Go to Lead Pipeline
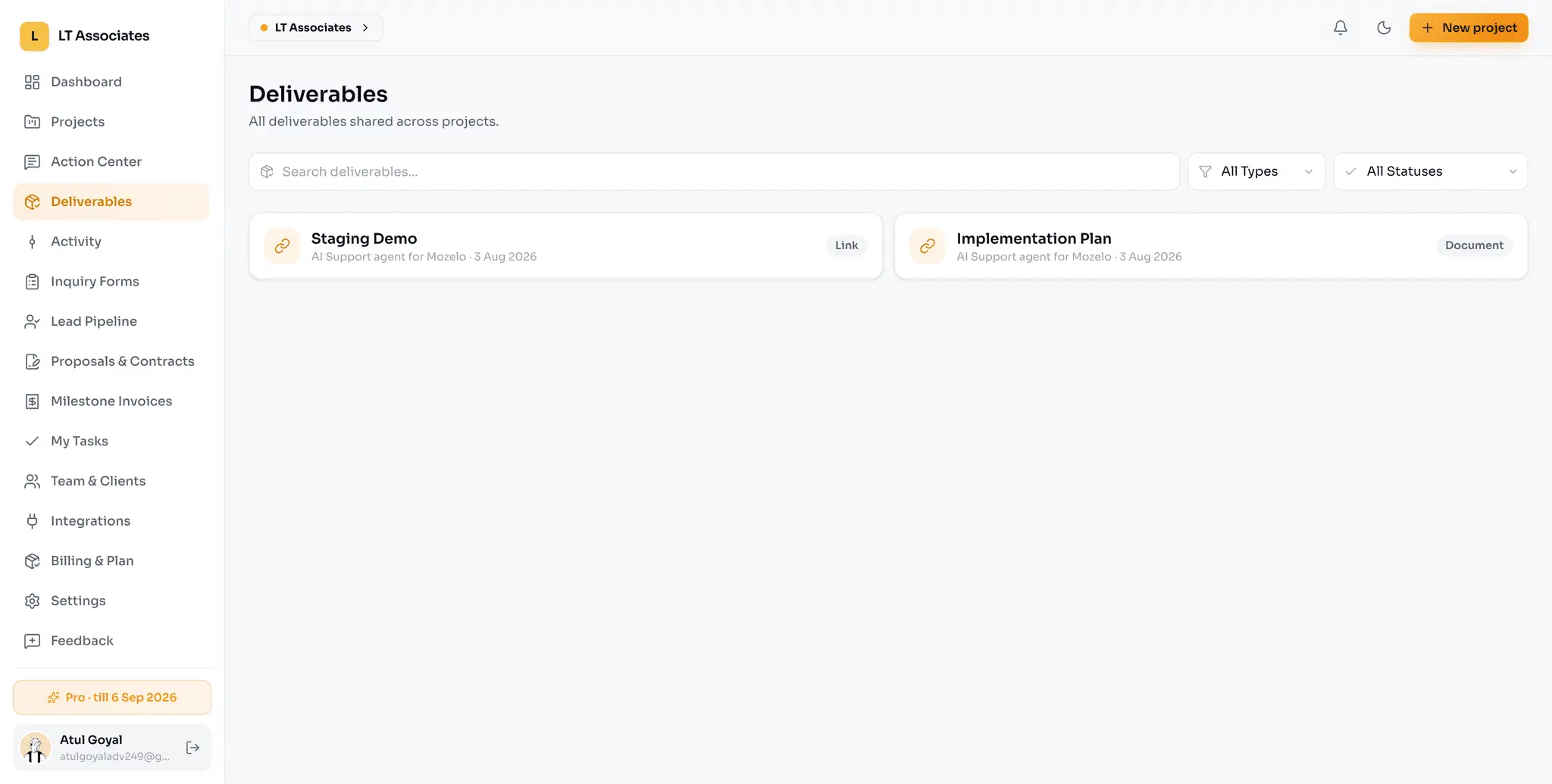The height and width of the screenshot is (784, 1552). point(111,321)
